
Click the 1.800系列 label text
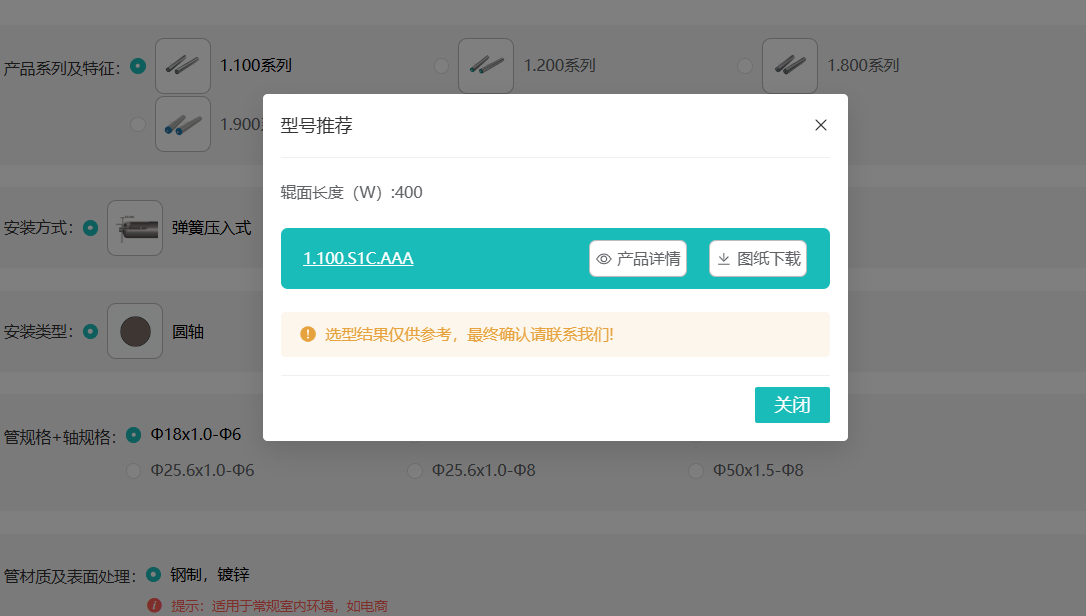point(863,66)
